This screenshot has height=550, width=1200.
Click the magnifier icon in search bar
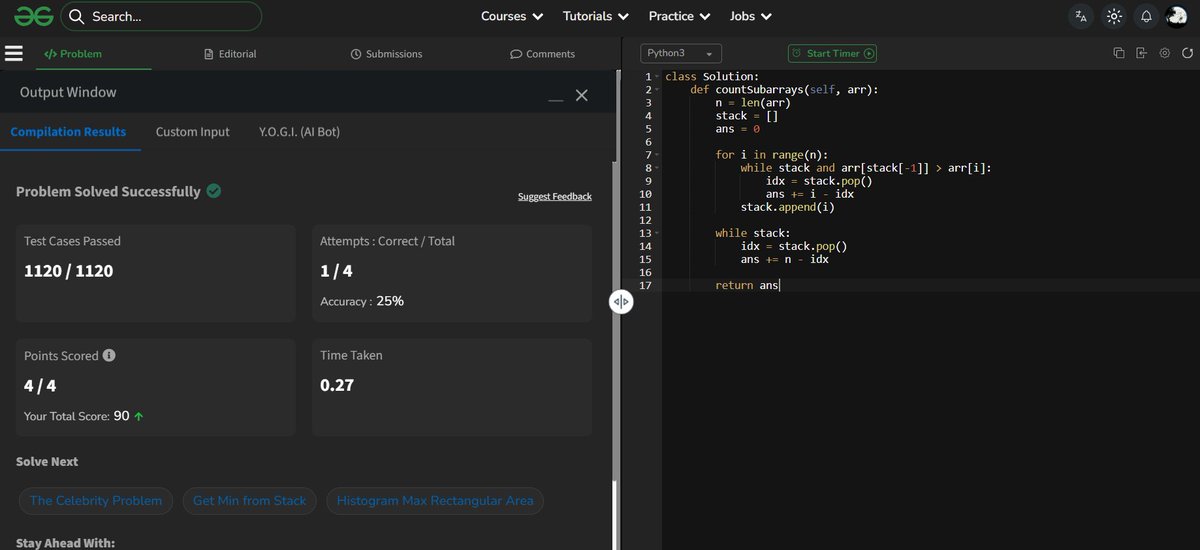tap(77, 17)
